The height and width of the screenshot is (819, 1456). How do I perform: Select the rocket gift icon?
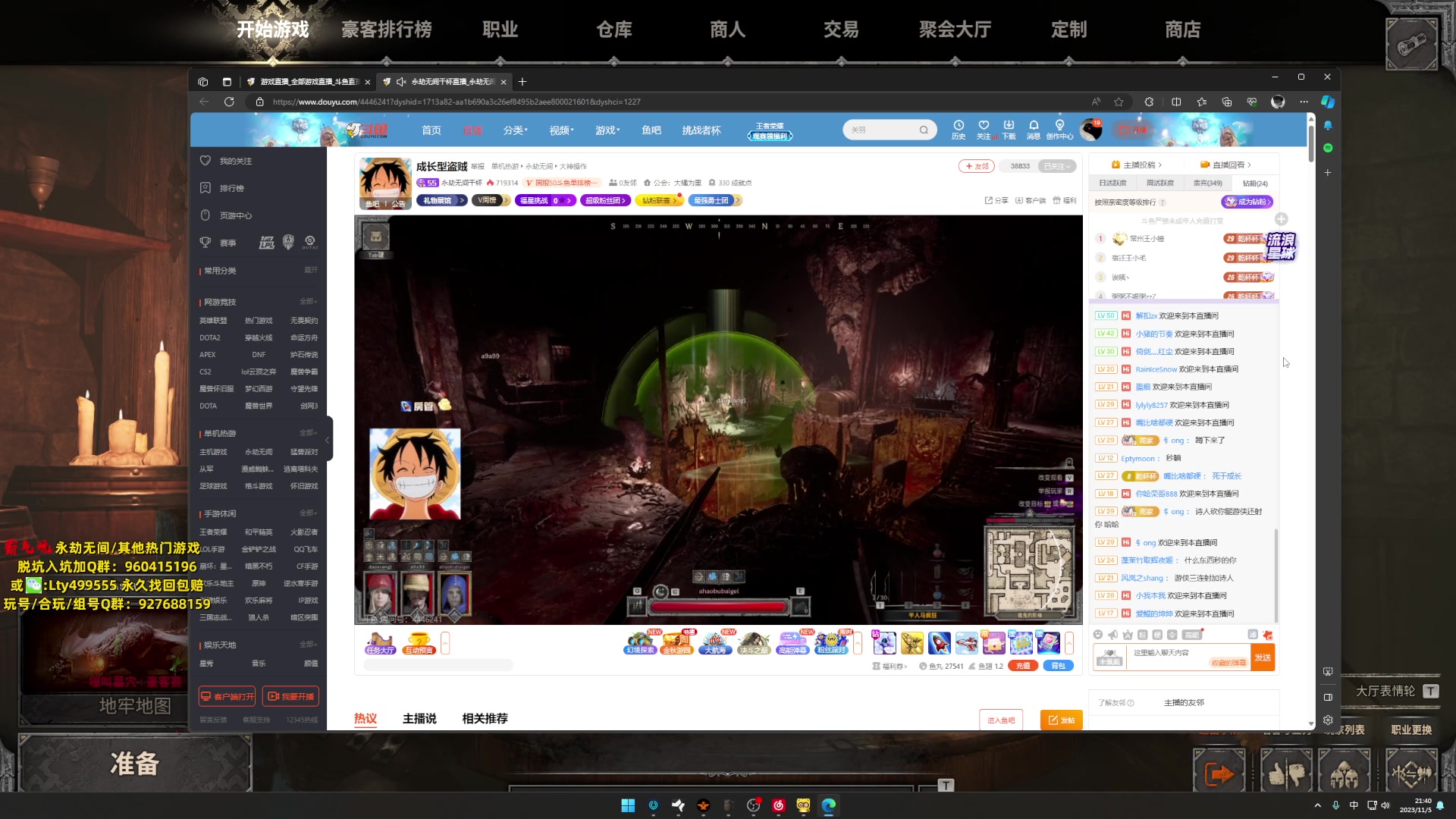tap(939, 643)
